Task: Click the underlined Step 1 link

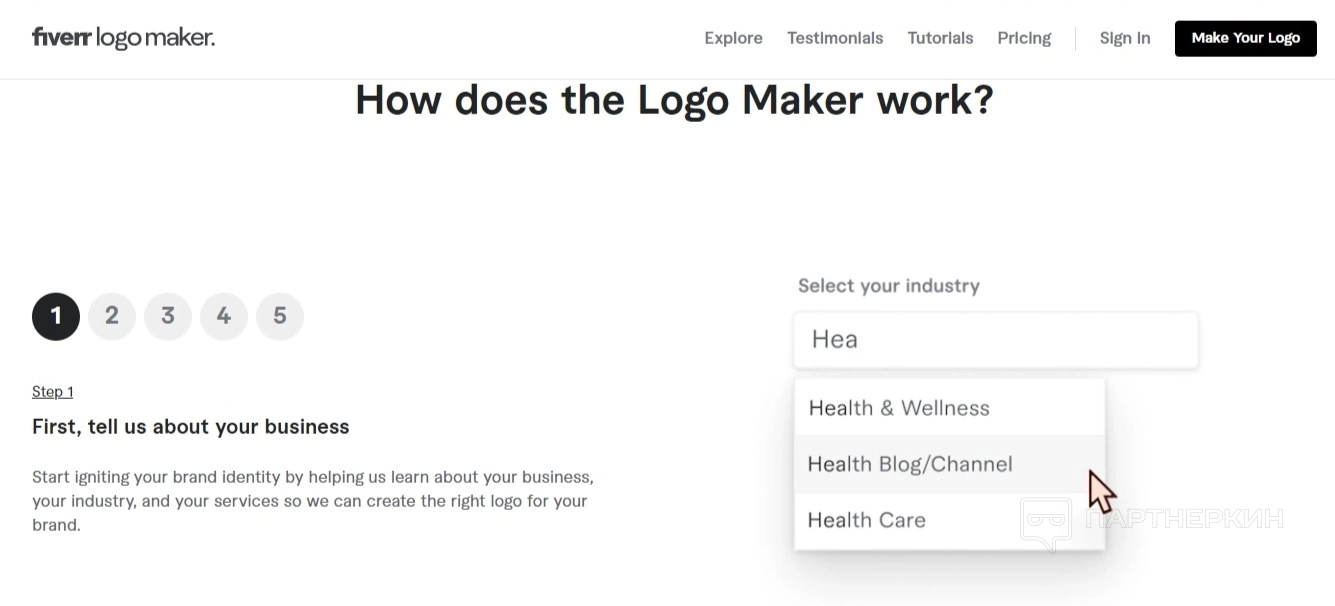Action: click(52, 391)
